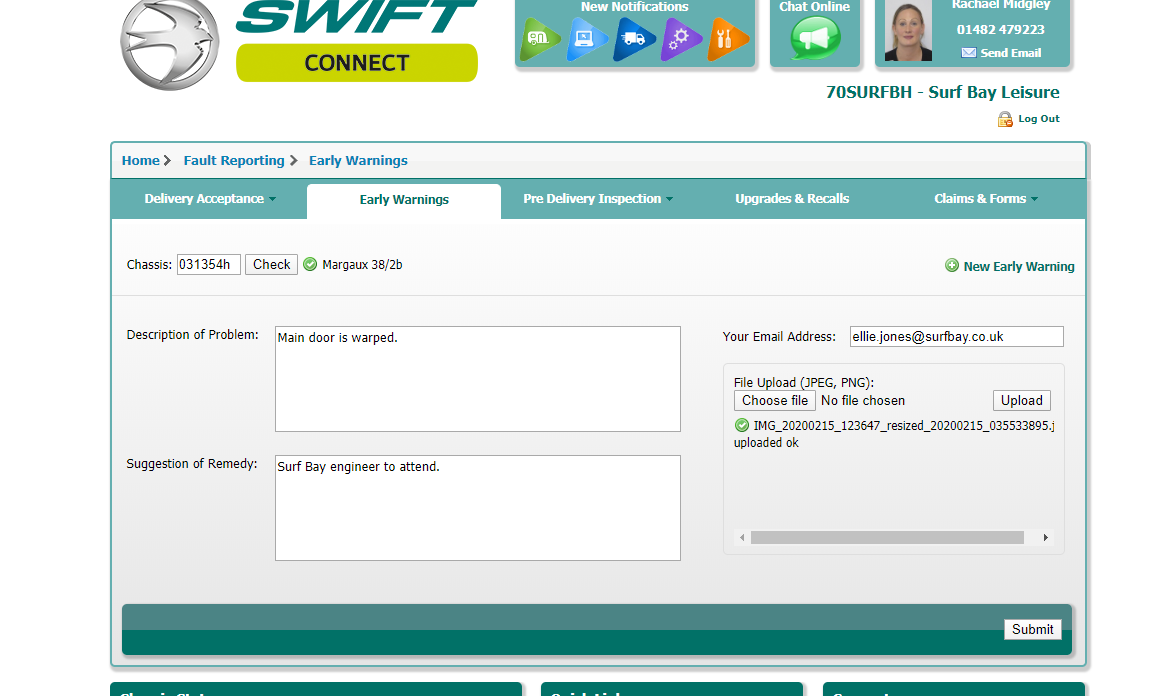The image size is (1151, 696).
Task: Click the upload list left scroll arrow
Action: point(742,538)
